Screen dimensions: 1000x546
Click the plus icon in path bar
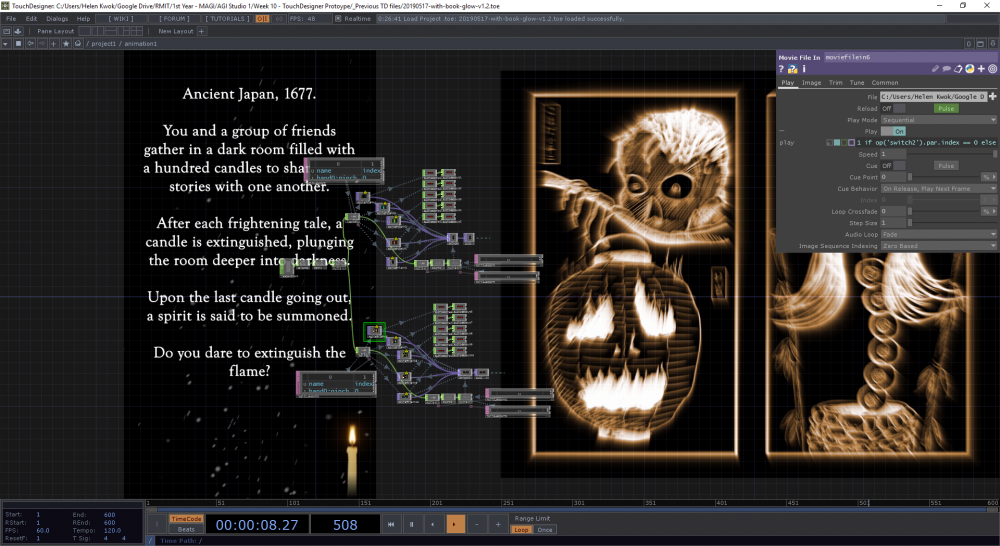[x=54, y=43]
